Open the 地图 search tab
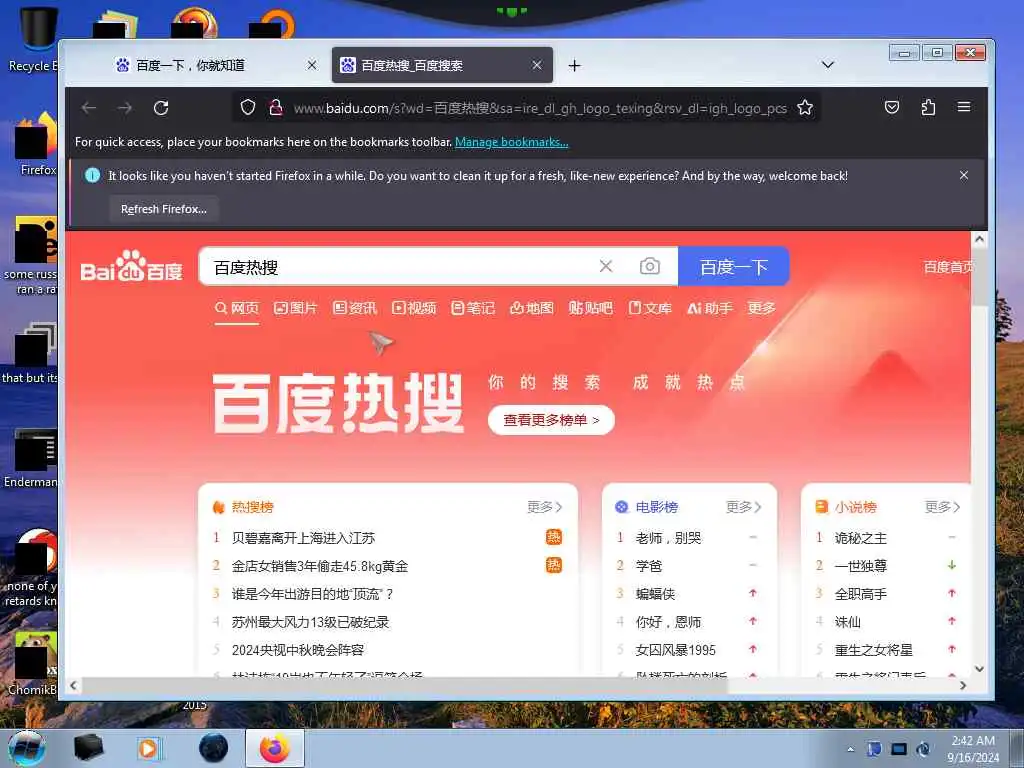Screen dimensions: 1024x768 (532, 308)
